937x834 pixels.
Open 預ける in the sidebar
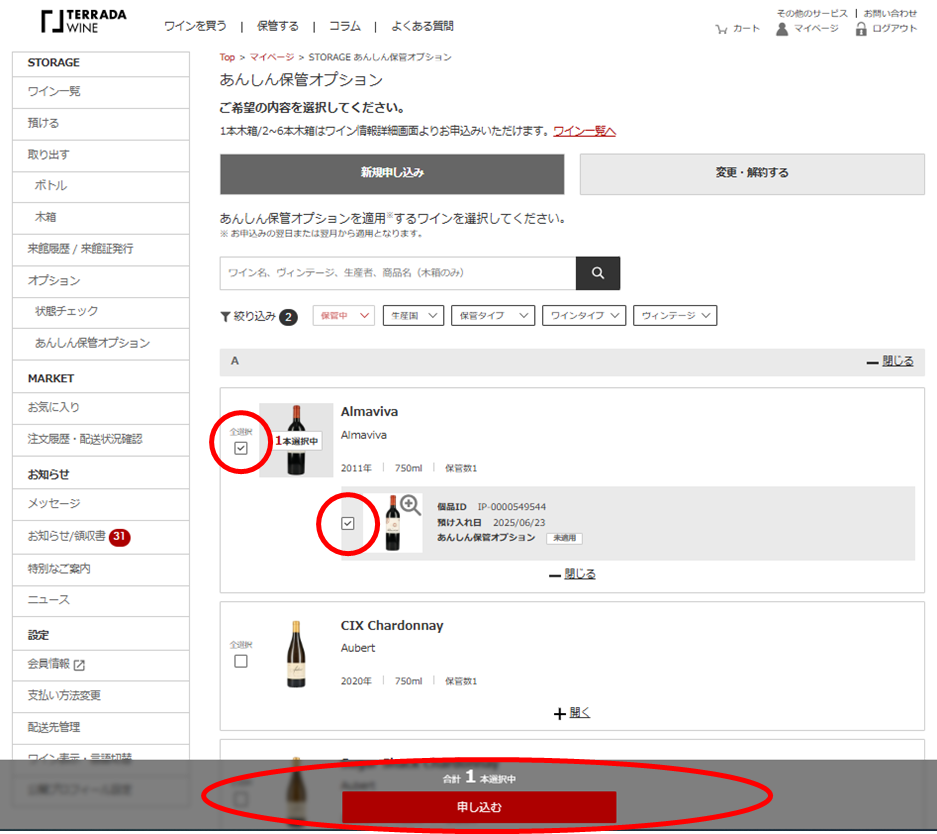101,124
